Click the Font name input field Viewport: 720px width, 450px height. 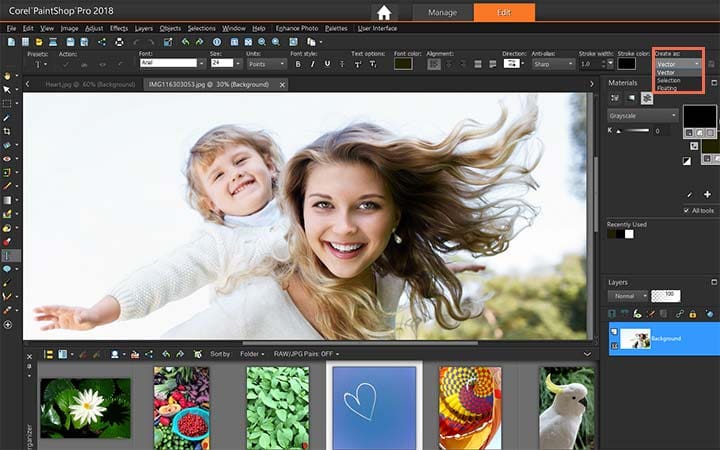click(169, 63)
